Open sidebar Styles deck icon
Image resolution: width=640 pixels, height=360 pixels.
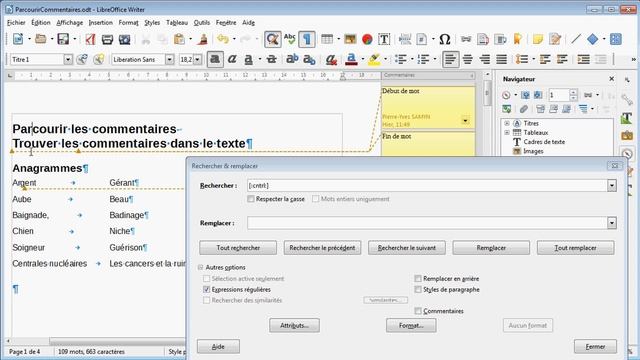(627, 118)
